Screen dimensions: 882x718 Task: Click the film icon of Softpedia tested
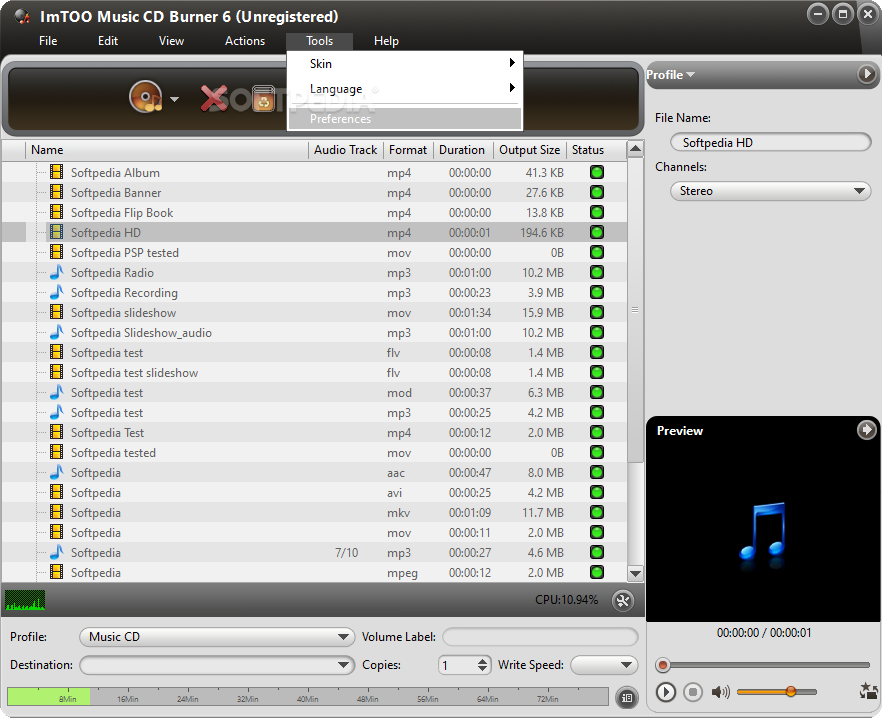point(56,452)
